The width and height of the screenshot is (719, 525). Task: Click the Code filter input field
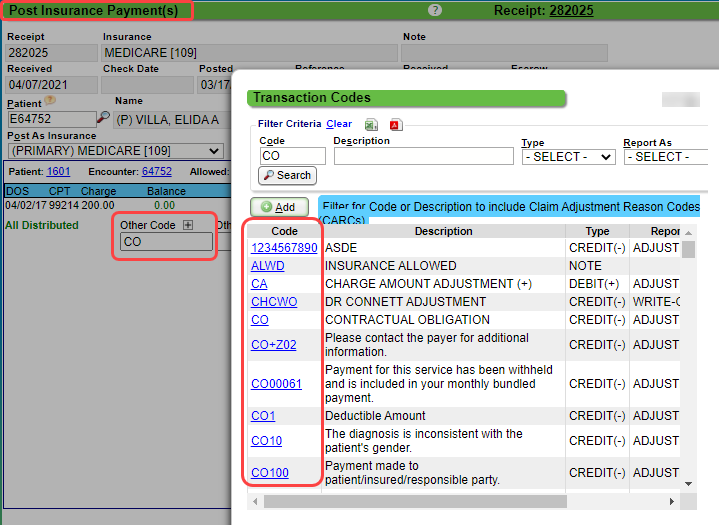(292, 157)
